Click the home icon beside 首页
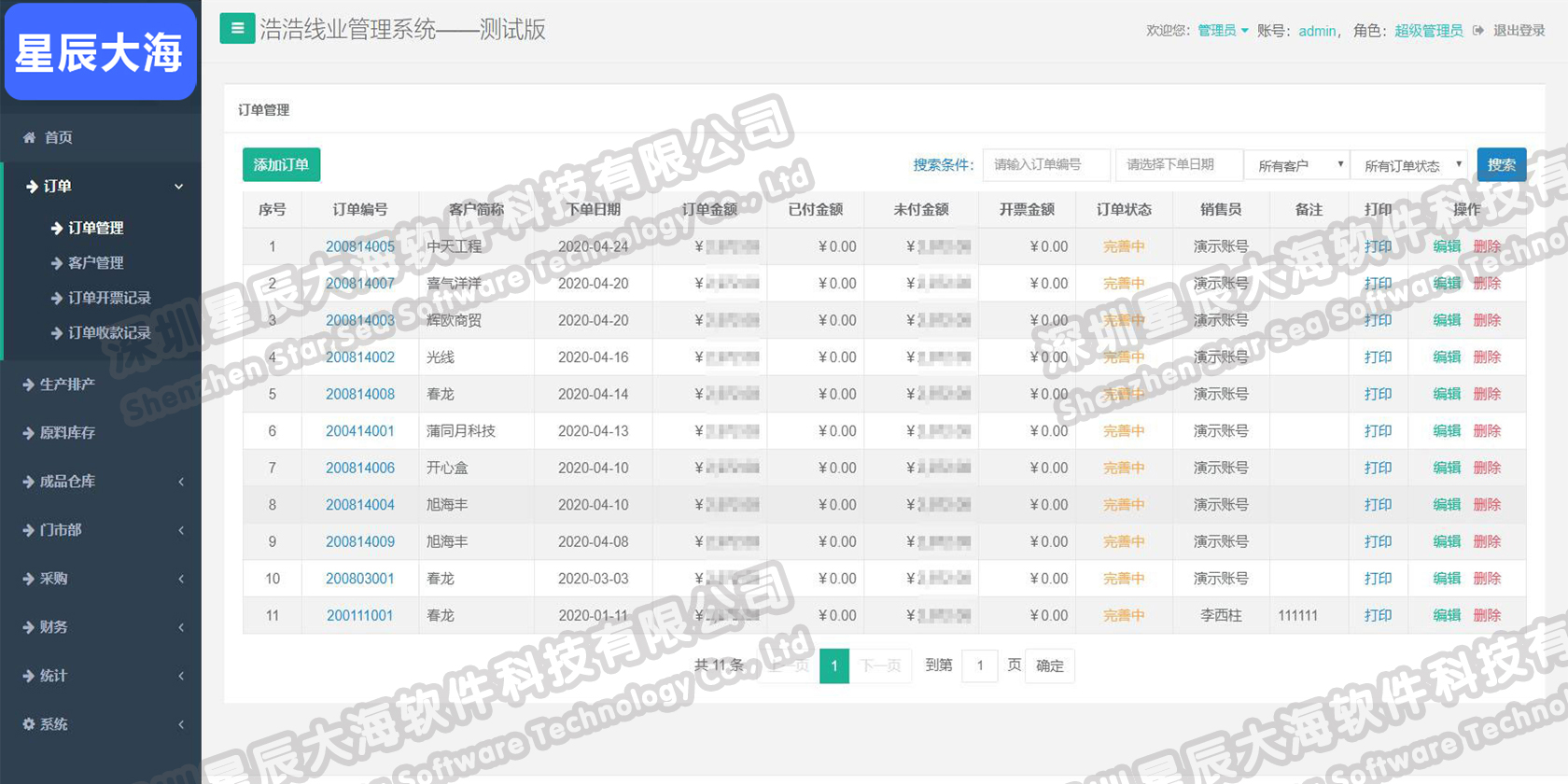Screen dimensions: 1568x784 click(29, 137)
